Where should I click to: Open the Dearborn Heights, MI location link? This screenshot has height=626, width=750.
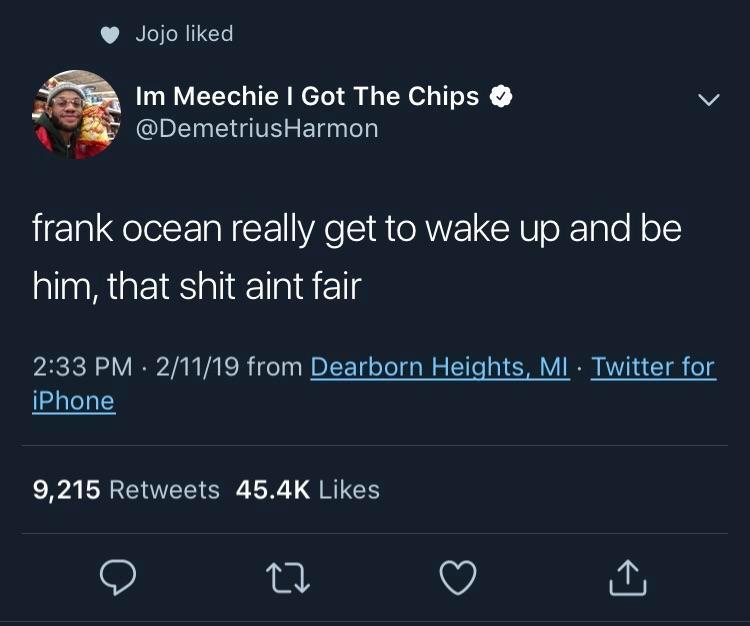(440, 367)
